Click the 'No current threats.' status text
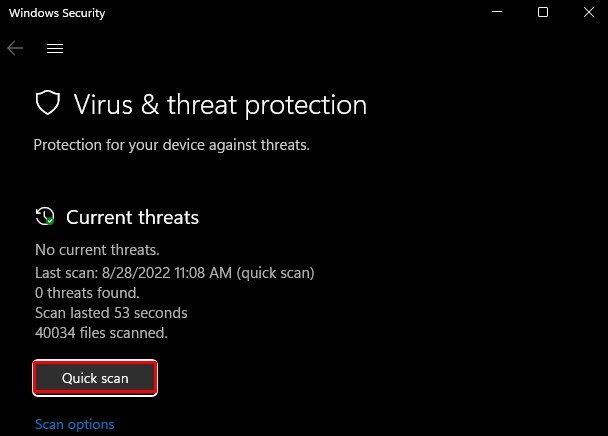This screenshot has height=436, width=608. click(x=97, y=250)
